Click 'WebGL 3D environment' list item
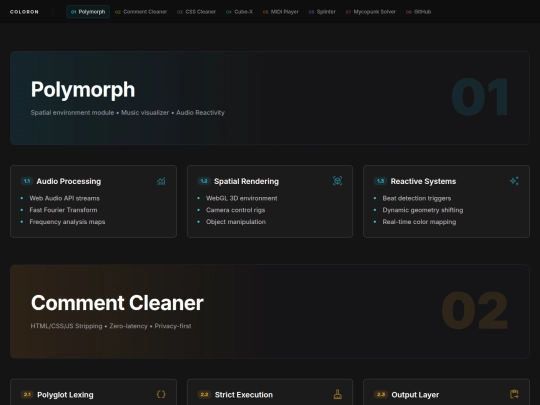 pos(241,198)
